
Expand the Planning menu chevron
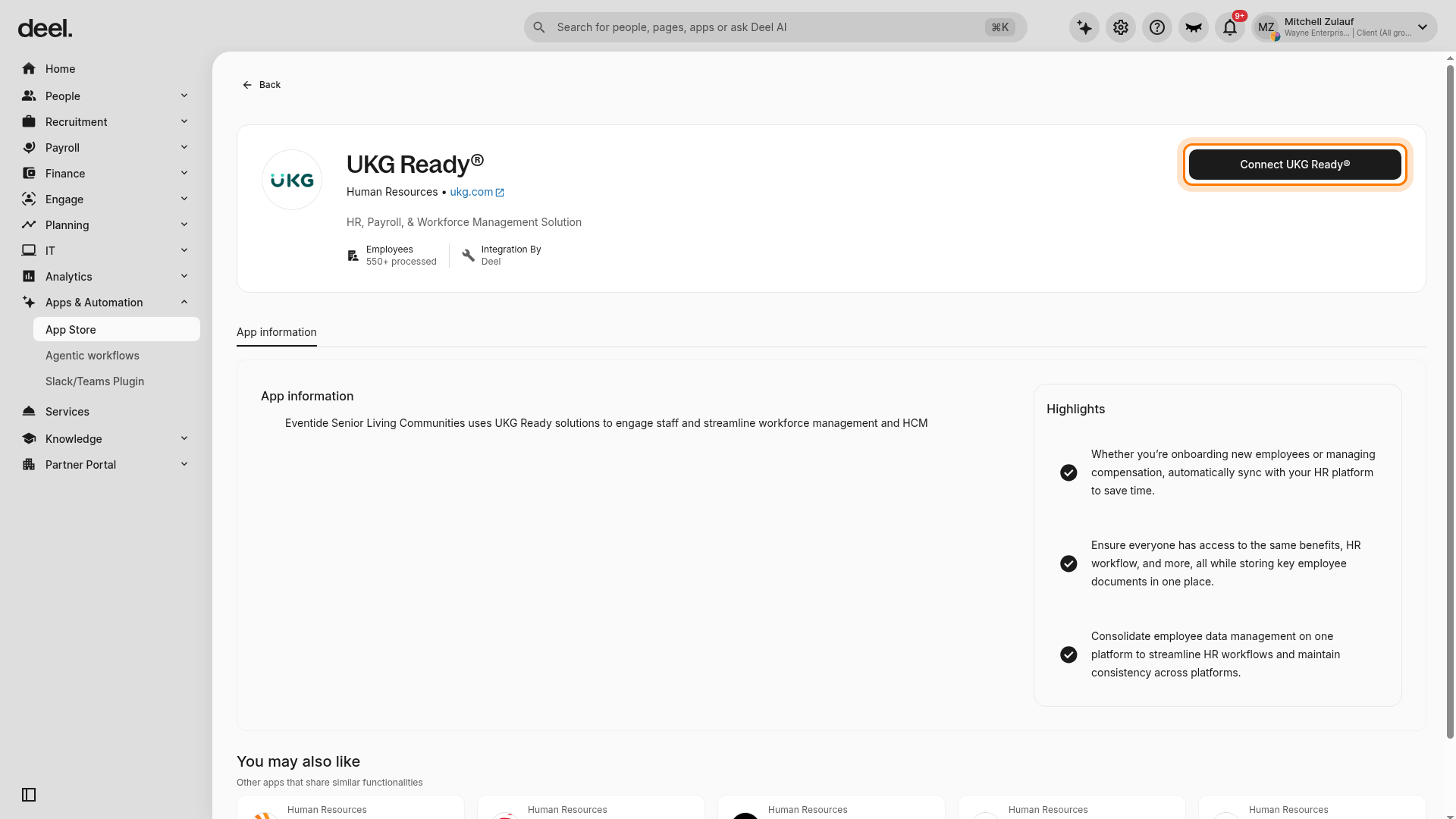pyautogui.click(x=184, y=224)
